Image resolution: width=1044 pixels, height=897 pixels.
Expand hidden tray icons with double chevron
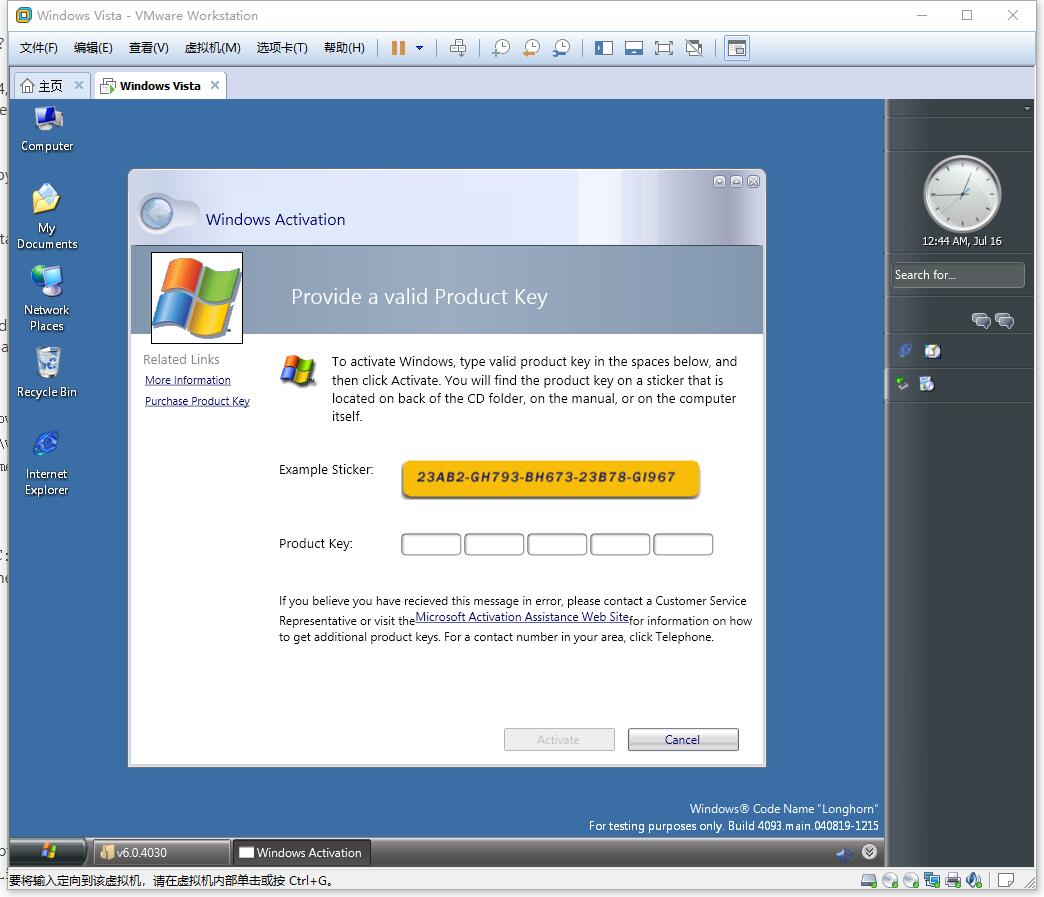pyautogui.click(x=869, y=852)
